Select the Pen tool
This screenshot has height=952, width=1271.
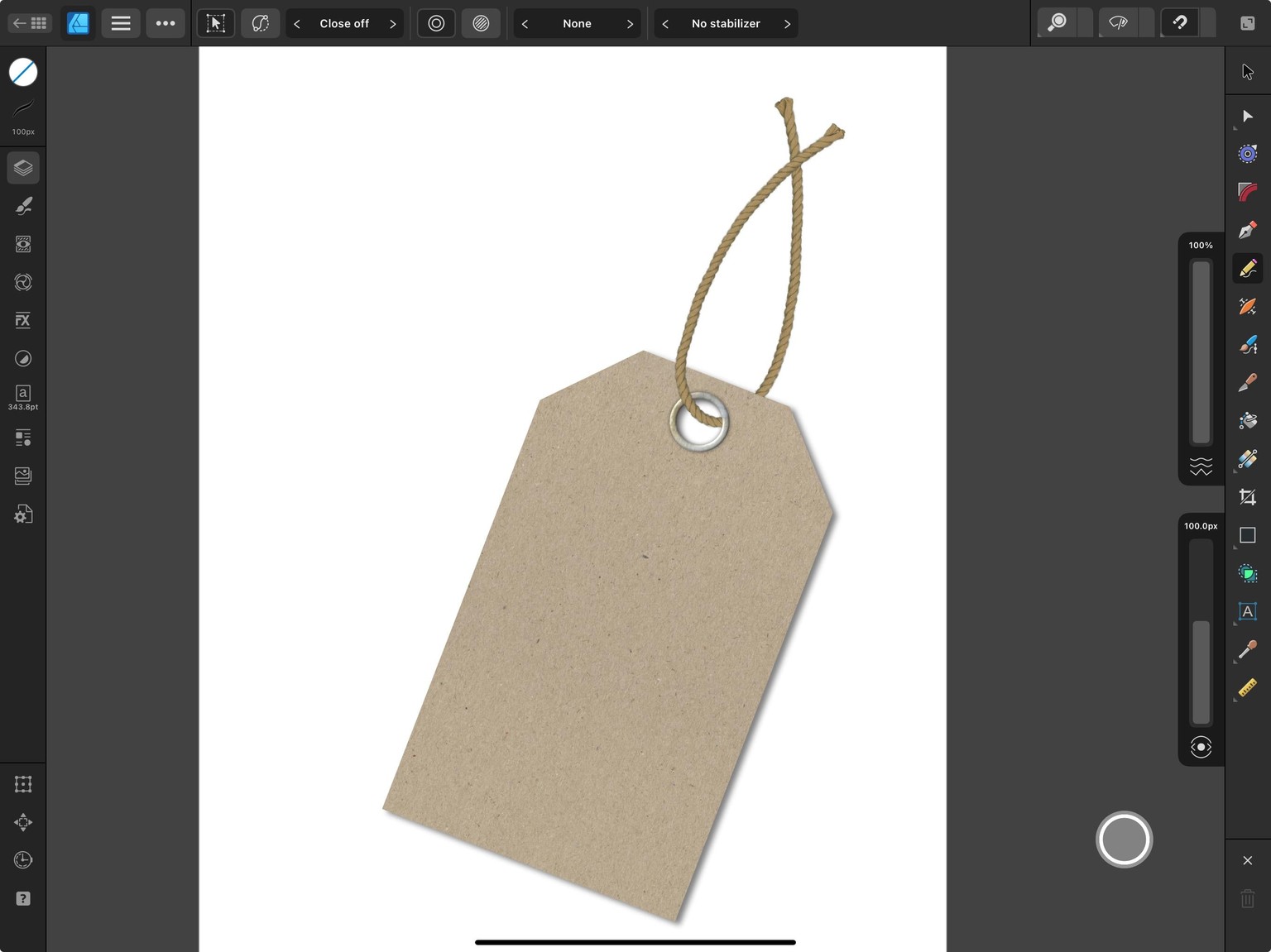(x=1247, y=230)
